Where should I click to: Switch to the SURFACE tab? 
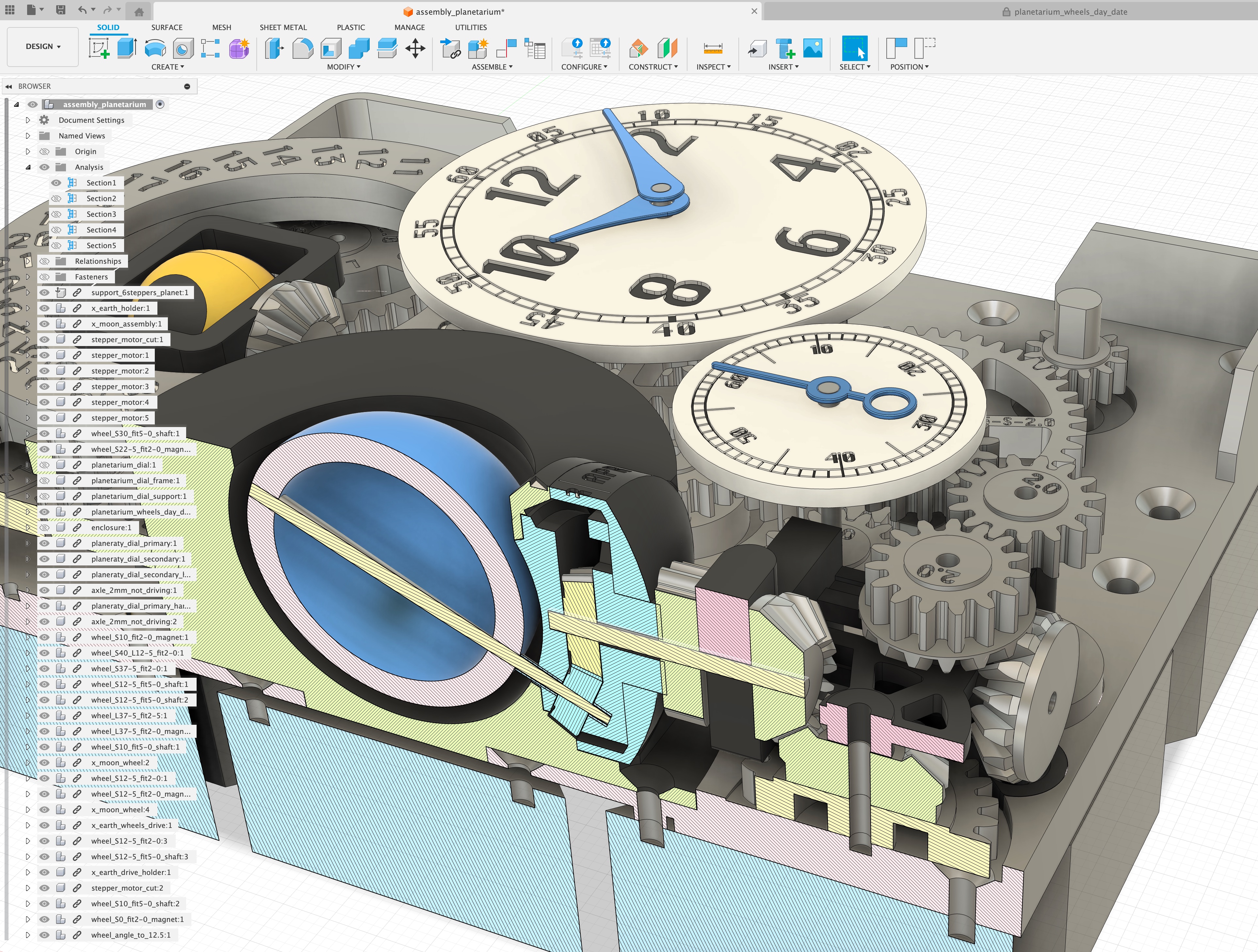[167, 27]
